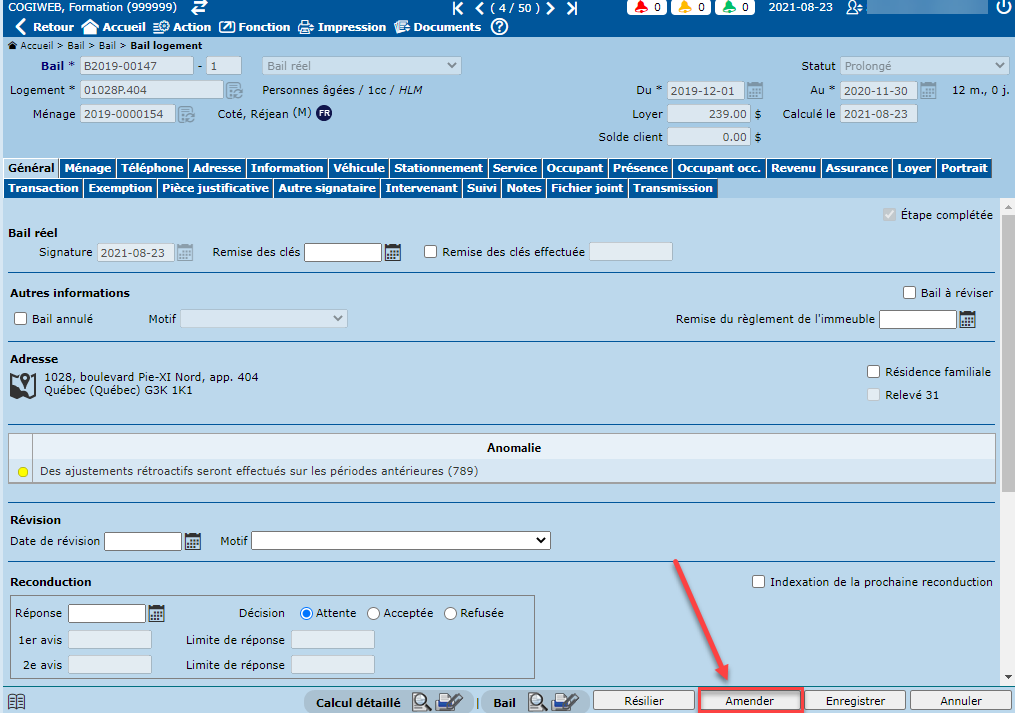Open calendar for Remise des clés

[393, 252]
